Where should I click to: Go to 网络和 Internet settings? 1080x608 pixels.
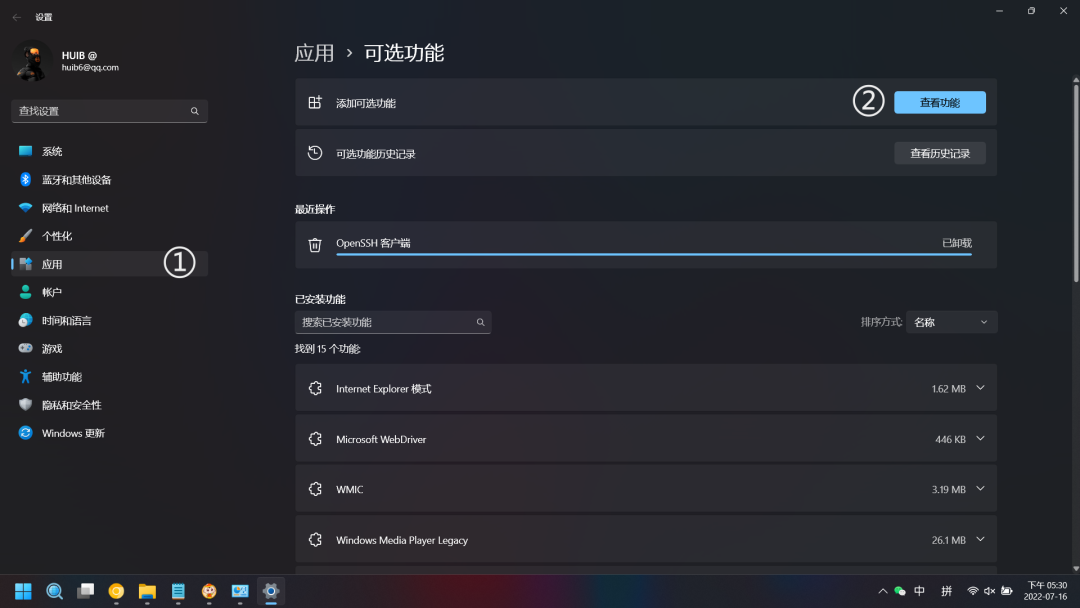click(x=110, y=208)
